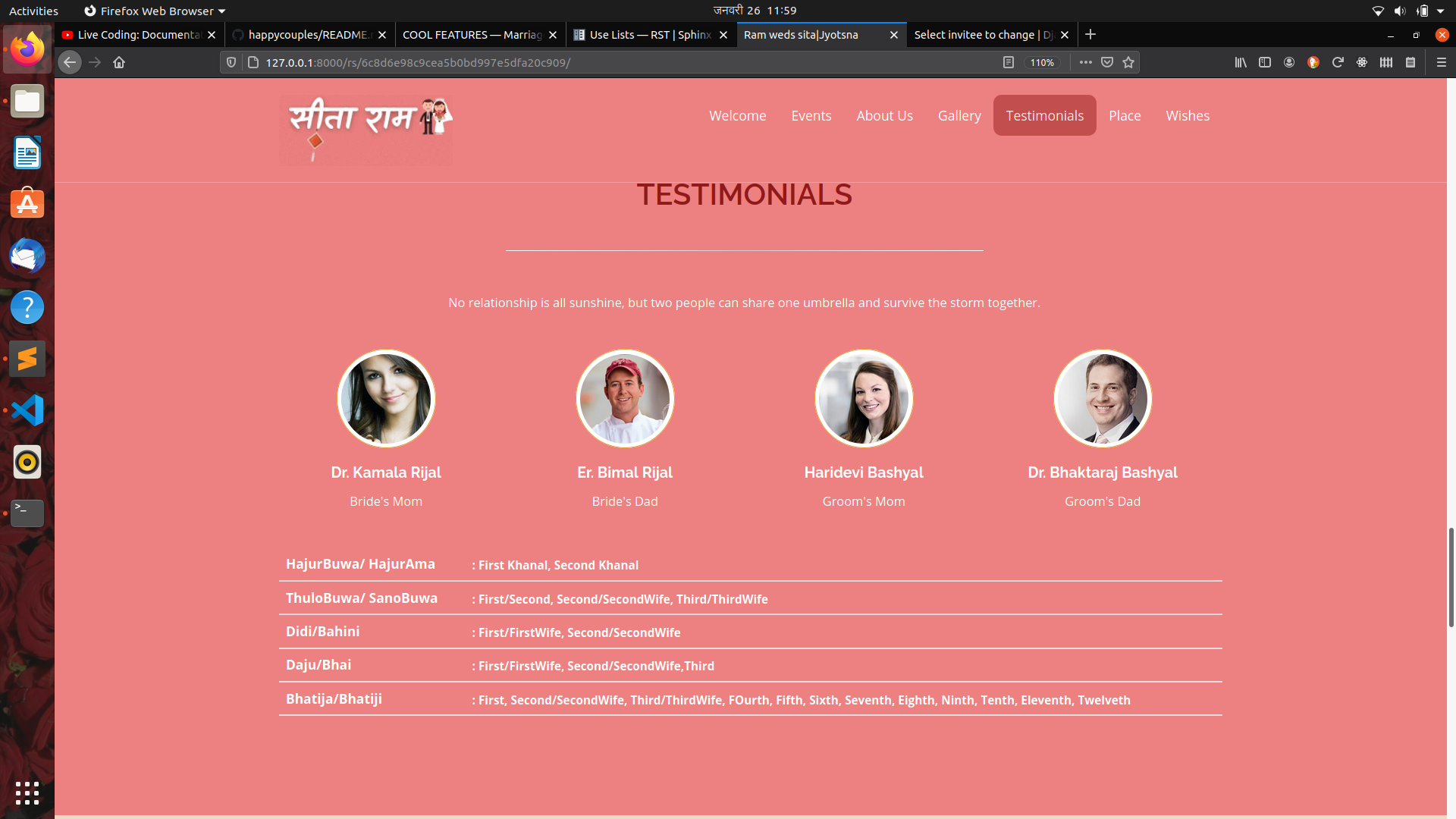Click About Us navigation link

tap(884, 115)
